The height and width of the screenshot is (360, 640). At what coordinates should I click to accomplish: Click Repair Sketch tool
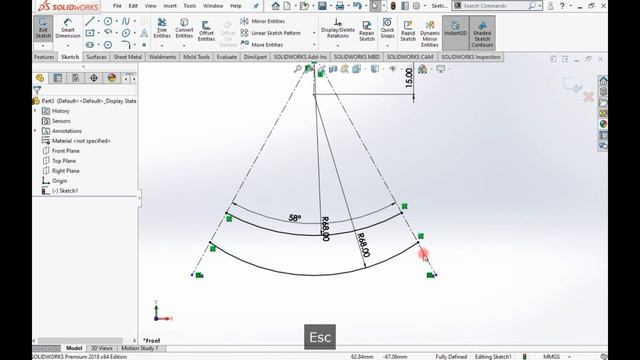click(x=367, y=31)
